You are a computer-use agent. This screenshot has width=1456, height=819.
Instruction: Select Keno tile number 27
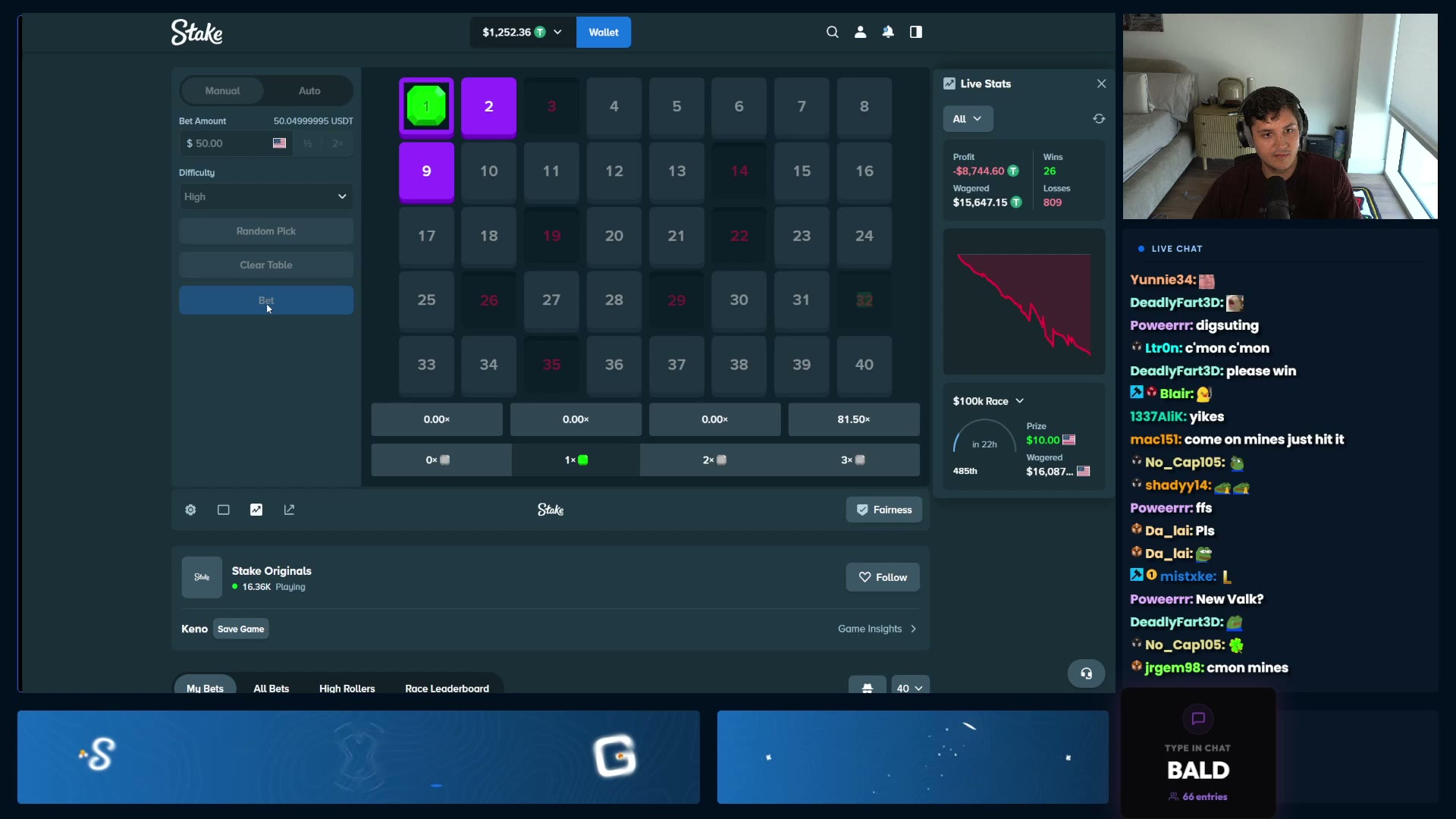pos(551,300)
